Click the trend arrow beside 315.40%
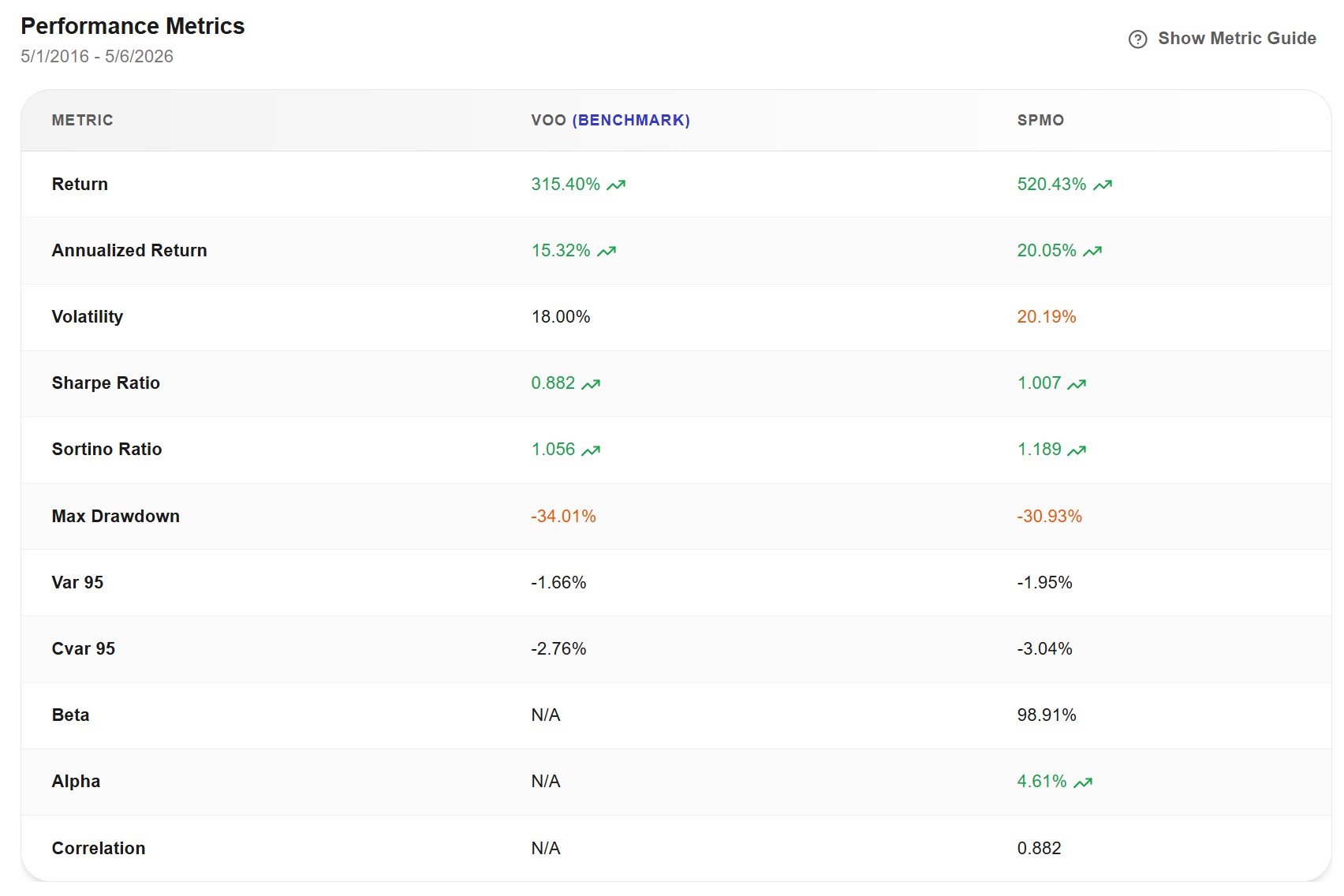Image resolution: width=1344 pixels, height=896 pixels. [x=616, y=185]
